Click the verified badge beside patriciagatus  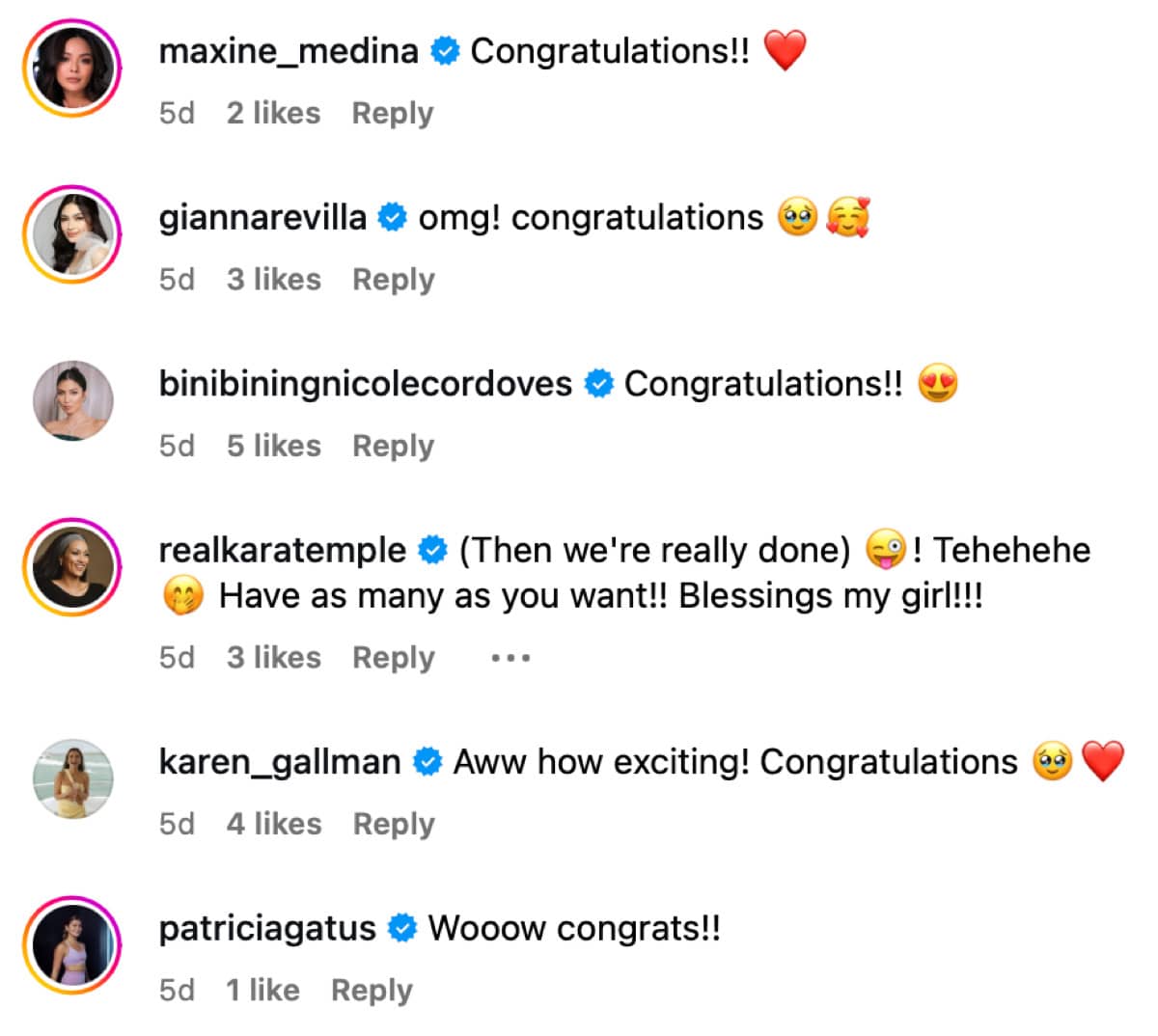[401, 929]
